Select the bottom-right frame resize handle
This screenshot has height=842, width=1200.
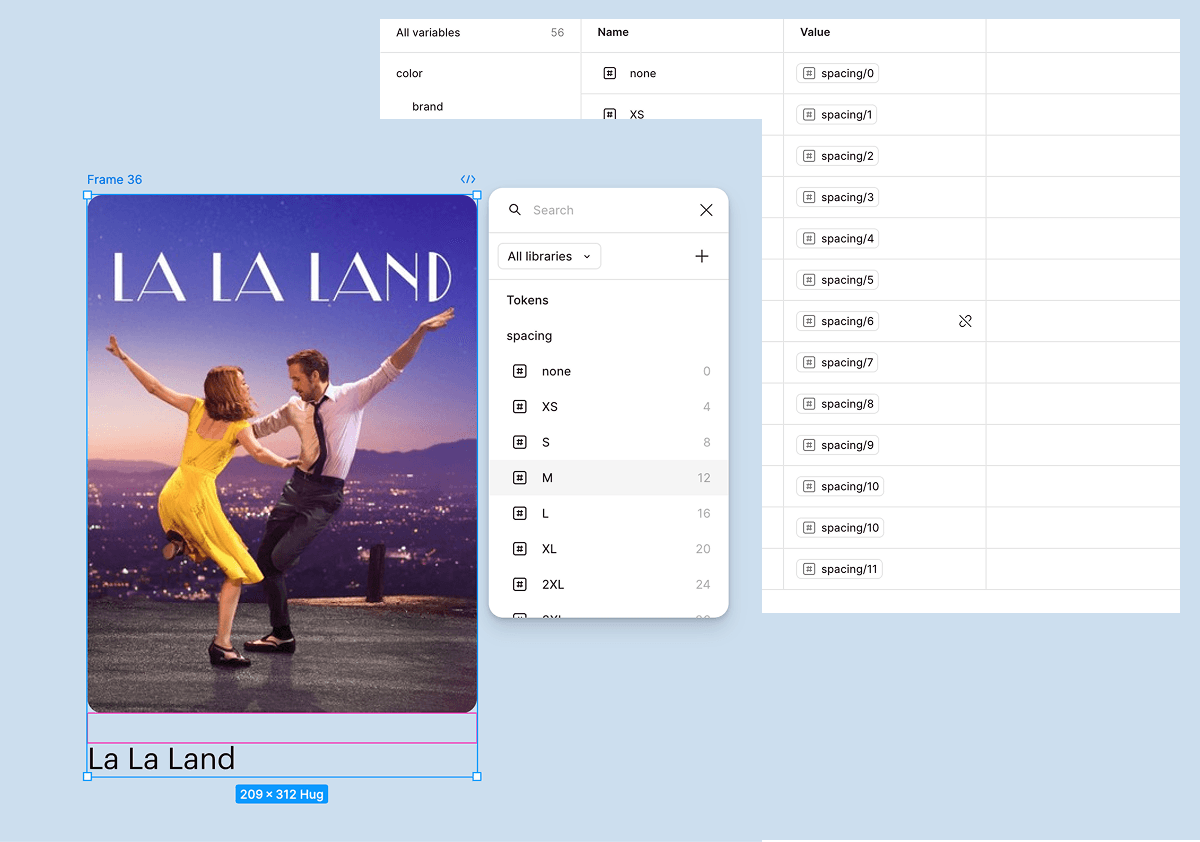click(x=477, y=776)
